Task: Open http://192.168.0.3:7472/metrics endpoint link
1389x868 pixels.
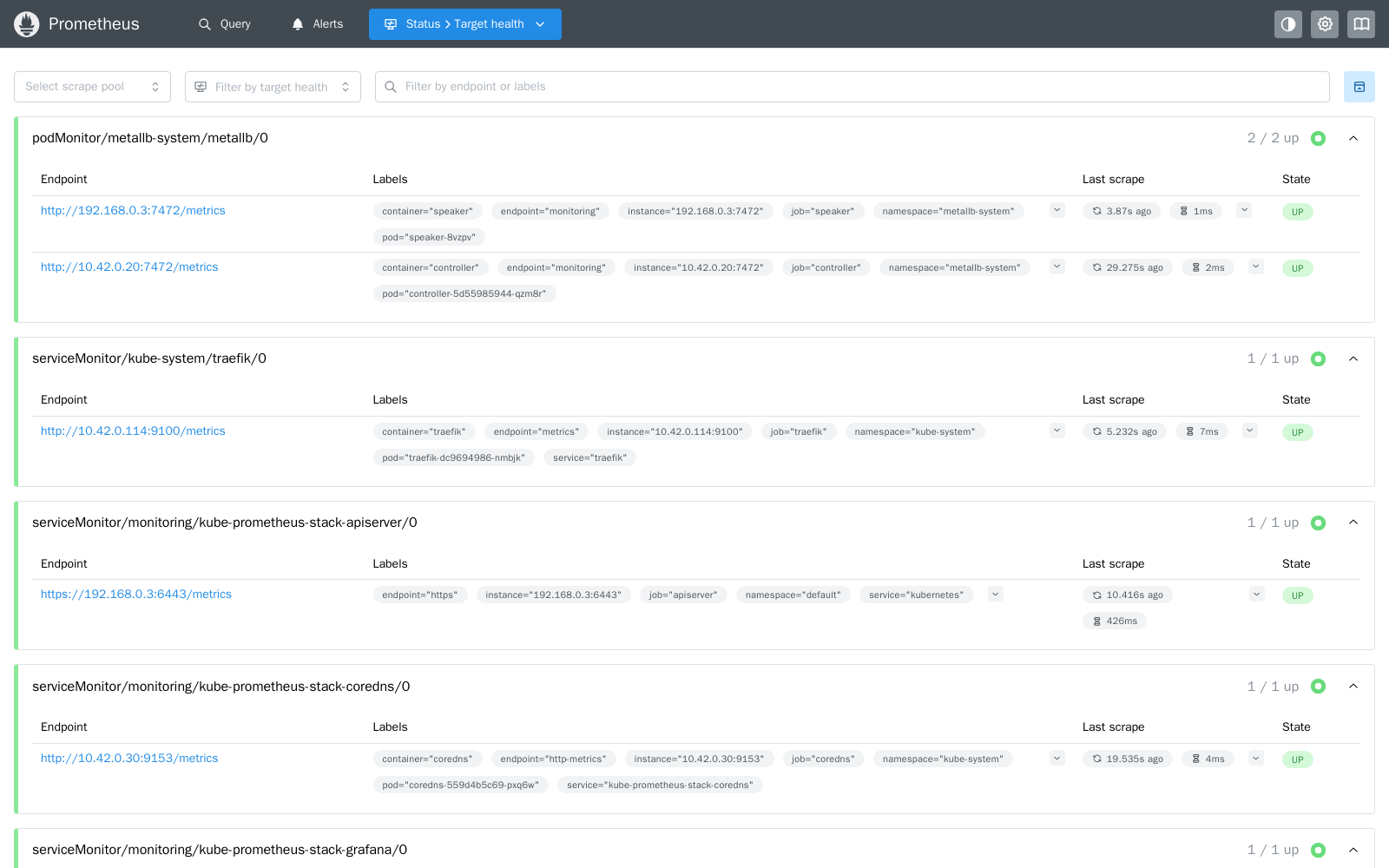Action: click(x=133, y=211)
